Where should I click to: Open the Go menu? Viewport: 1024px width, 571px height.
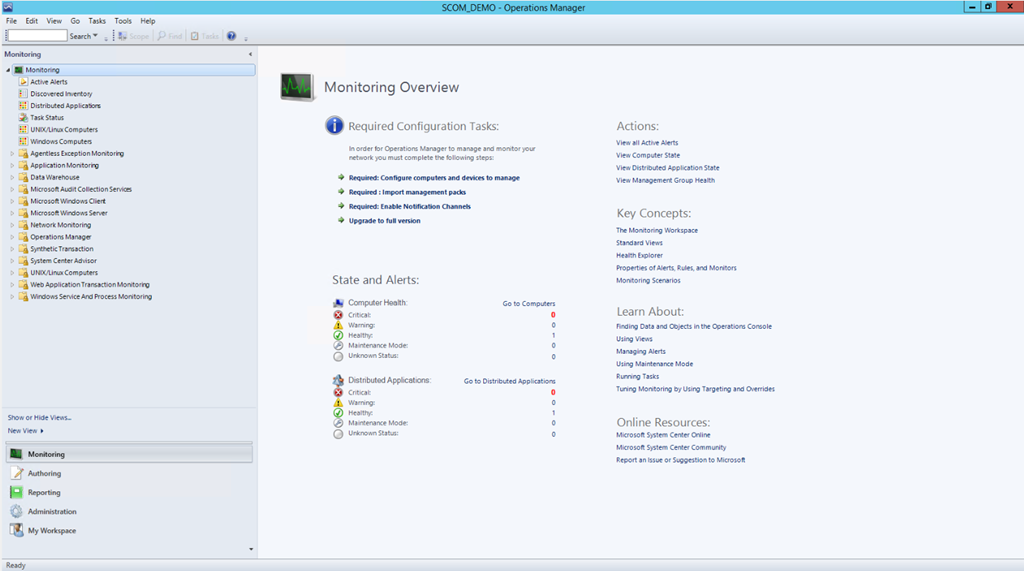coord(75,21)
